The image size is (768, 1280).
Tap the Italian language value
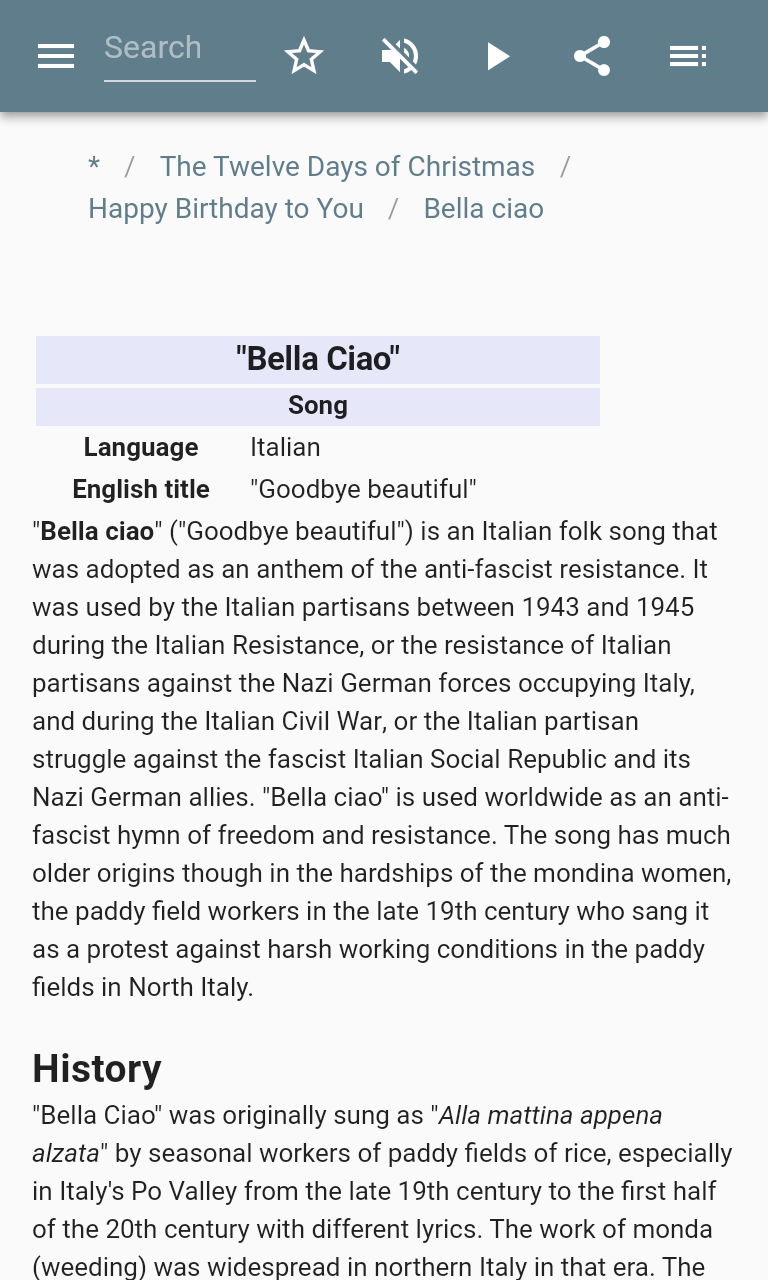point(285,447)
